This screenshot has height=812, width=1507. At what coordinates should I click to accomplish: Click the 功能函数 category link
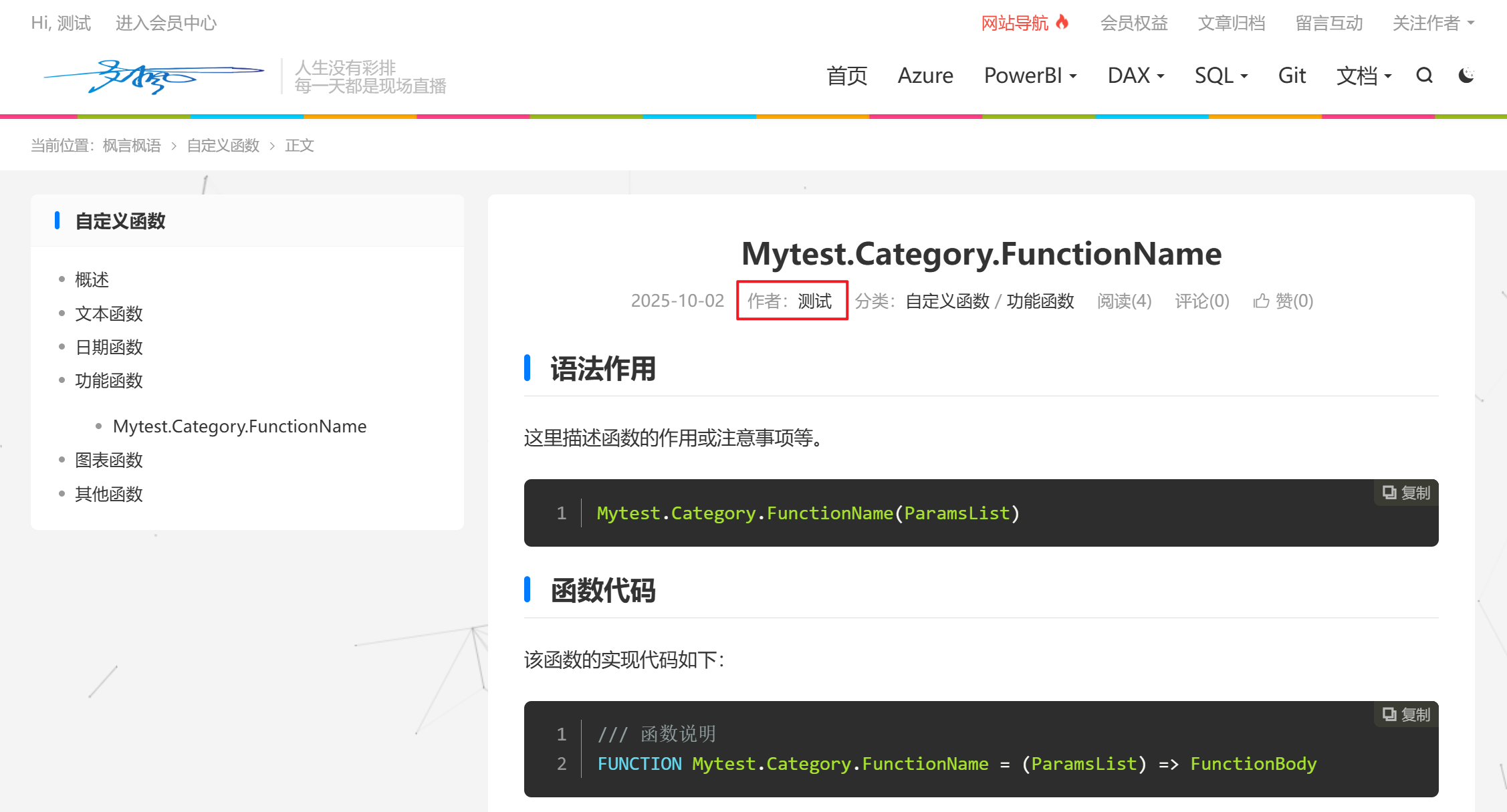pyautogui.click(x=1040, y=301)
